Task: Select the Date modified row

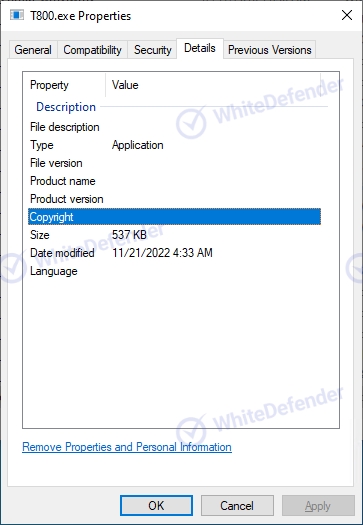Action: (x=174, y=253)
